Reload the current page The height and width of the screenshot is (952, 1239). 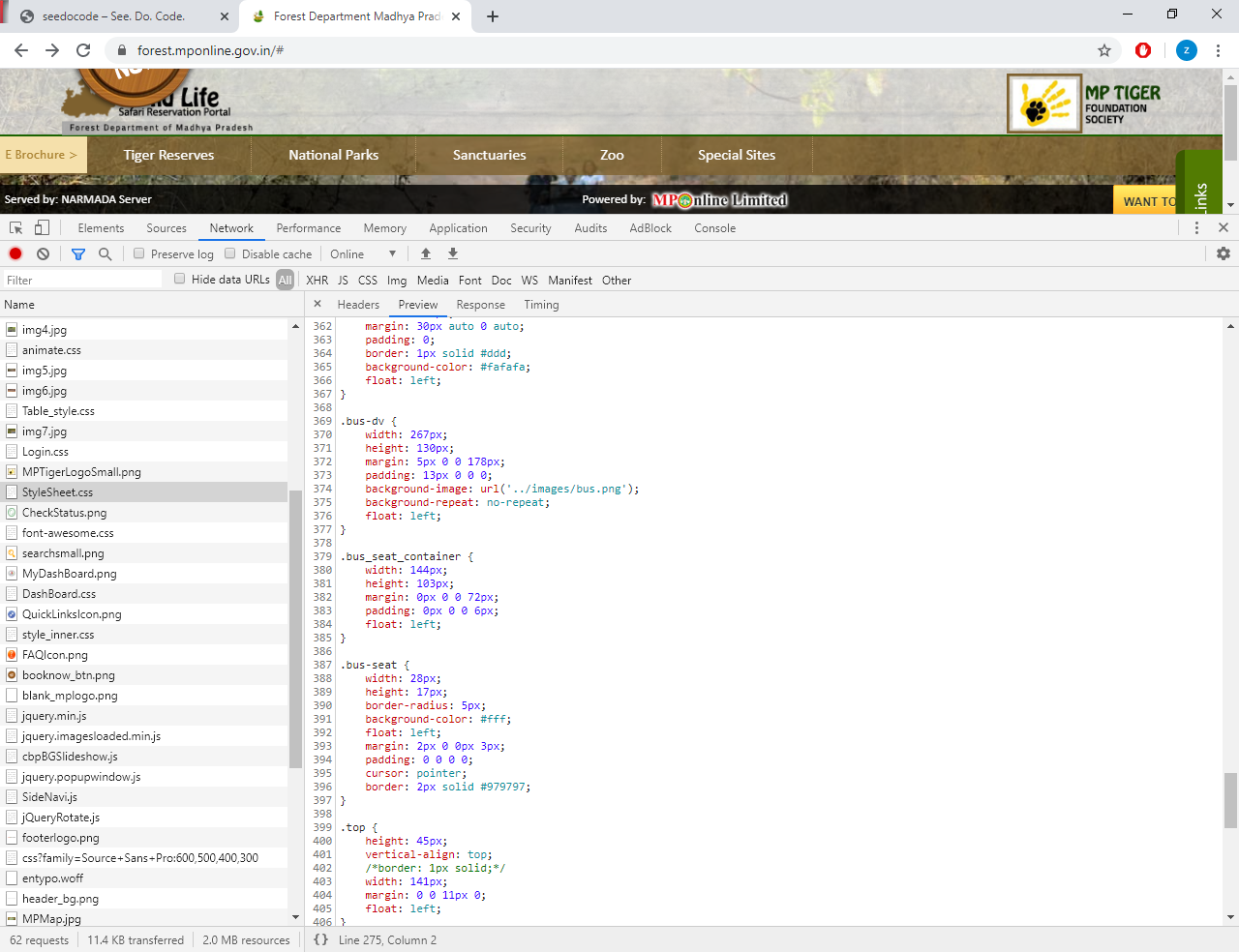tap(83, 50)
